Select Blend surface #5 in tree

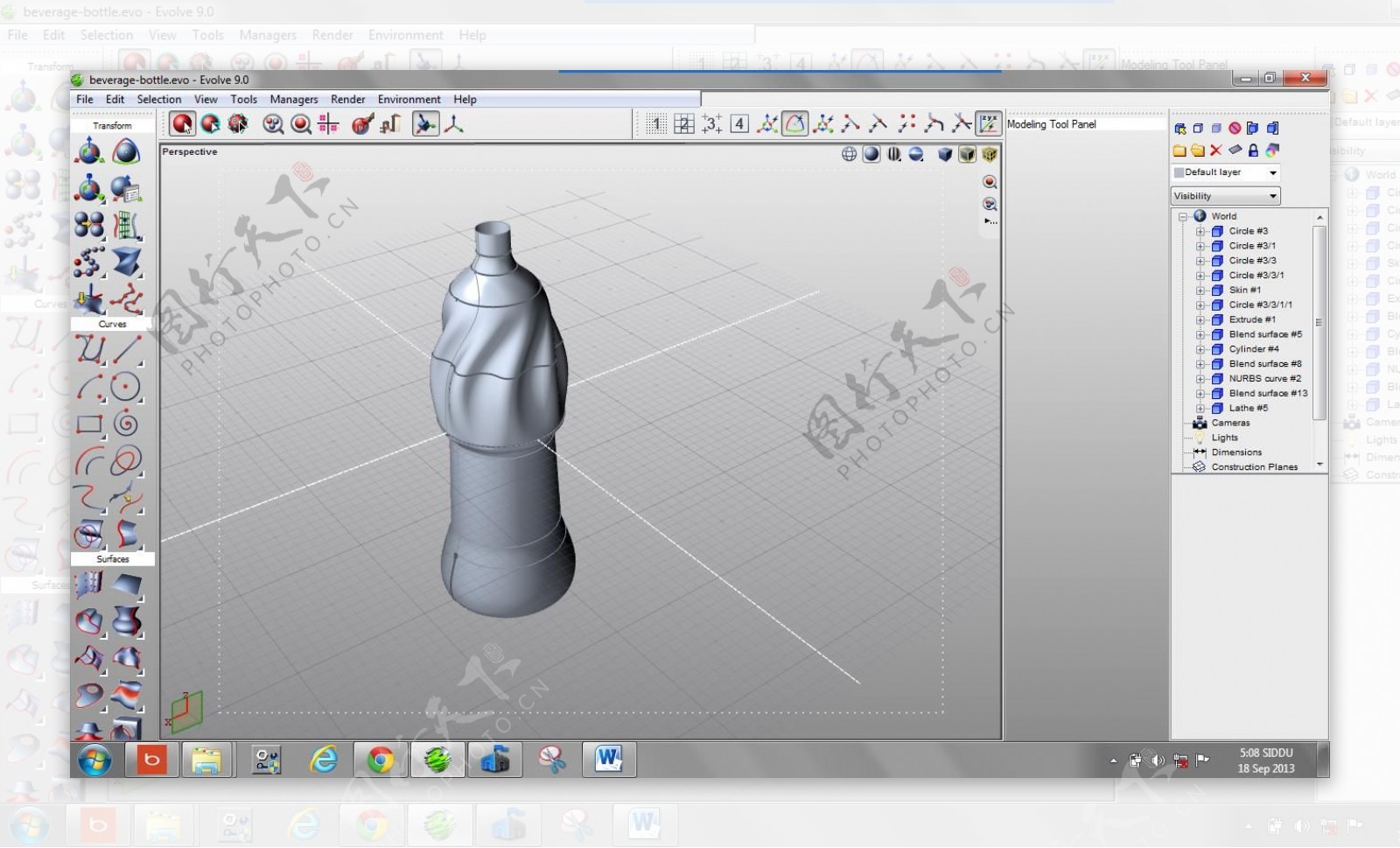tap(1265, 334)
